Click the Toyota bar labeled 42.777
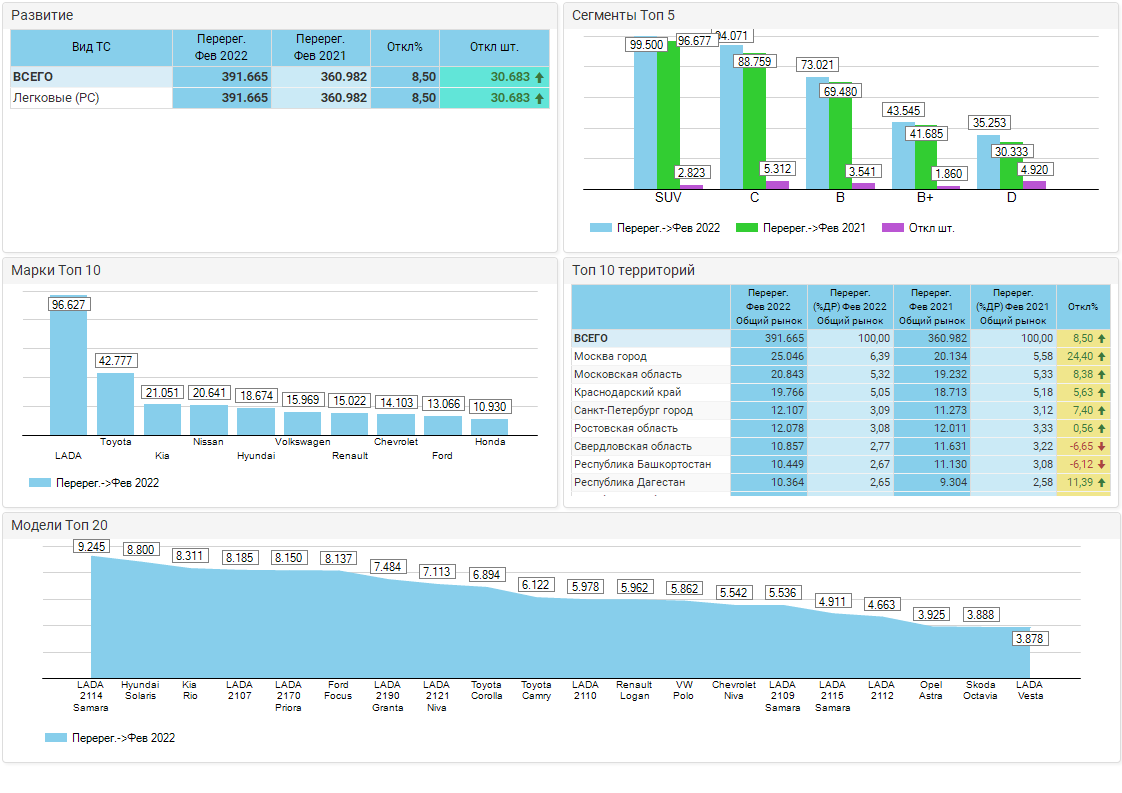This screenshot has width=1122, height=793. tap(115, 404)
